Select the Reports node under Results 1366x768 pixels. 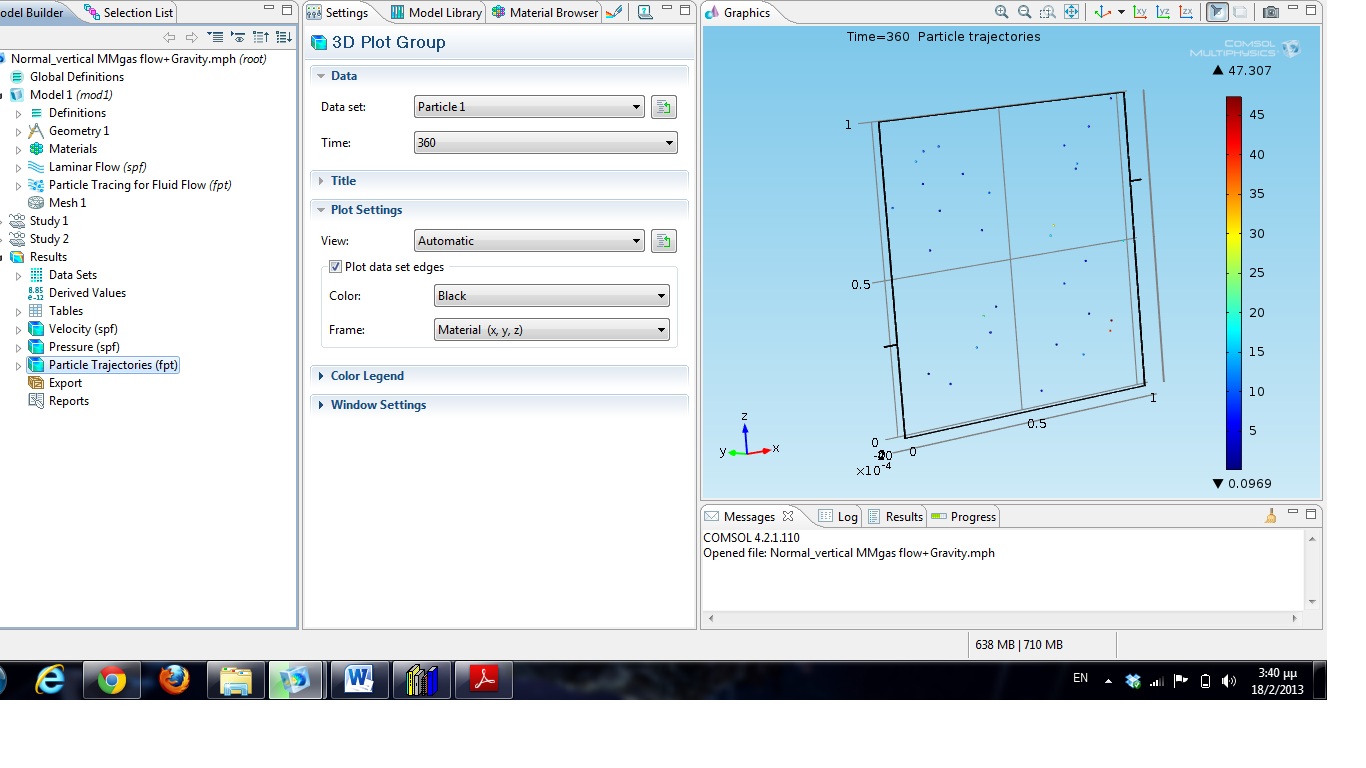[69, 401]
